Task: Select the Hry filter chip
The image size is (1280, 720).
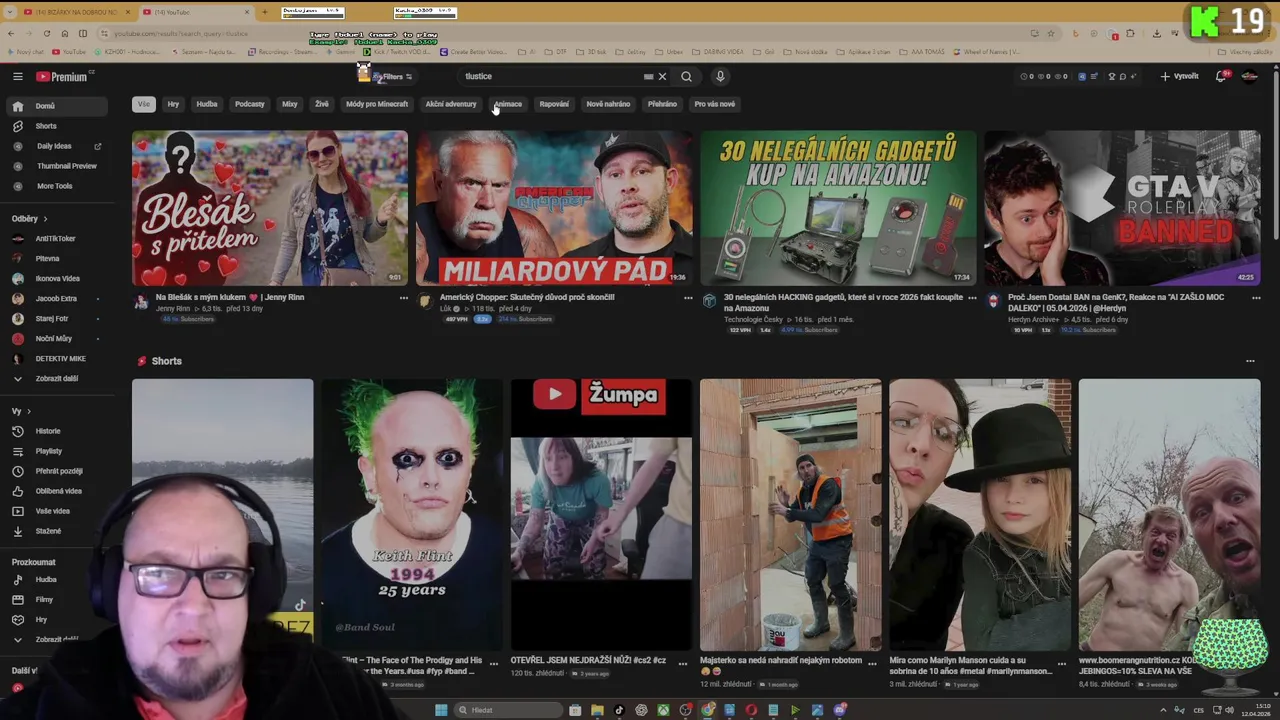Action: click(x=173, y=104)
